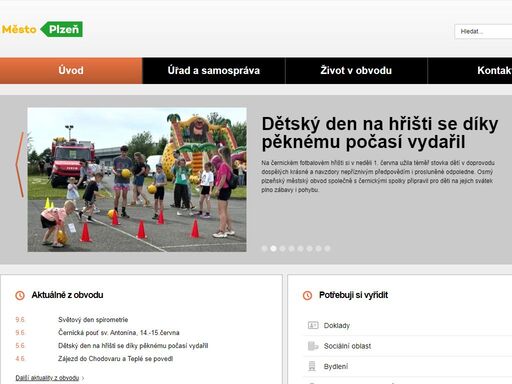Open the Doklady category
This screenshot has height=384, width=512.
[x=337, y=325]
